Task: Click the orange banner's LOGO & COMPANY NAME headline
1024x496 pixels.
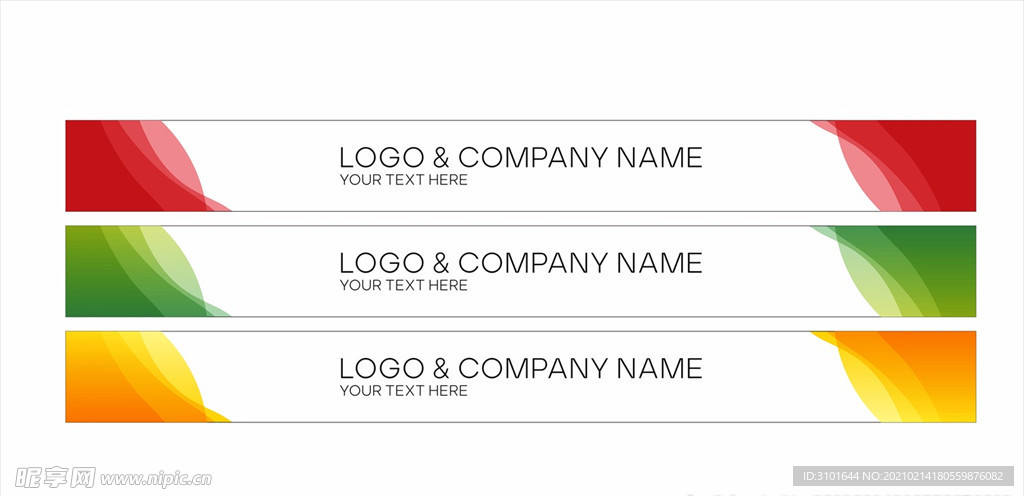Action: click(x=520, y=369)
